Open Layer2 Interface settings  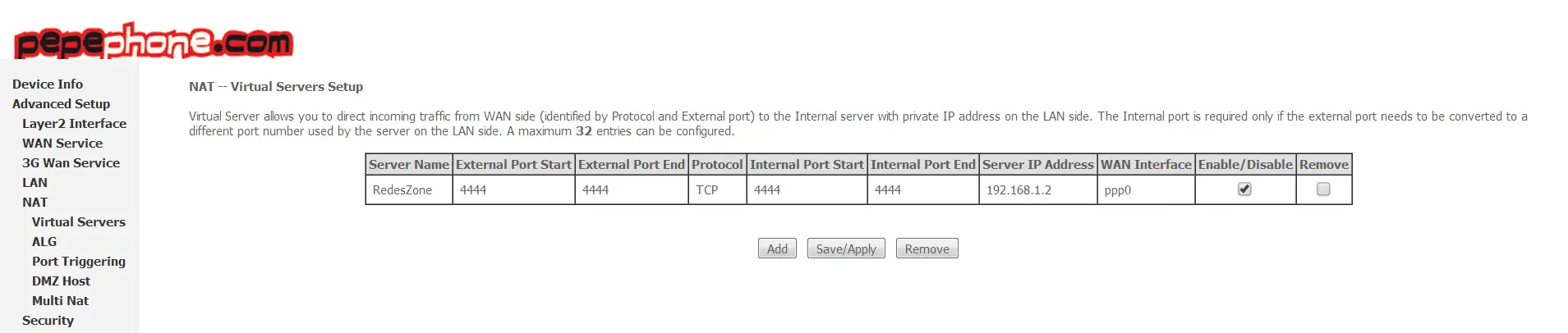click(x=74, y=124)
